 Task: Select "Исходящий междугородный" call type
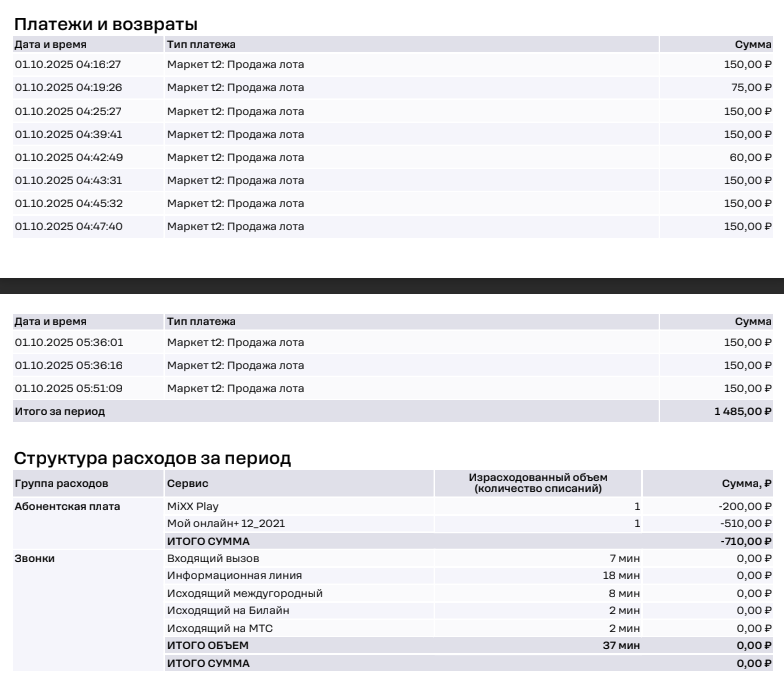point(244,594)
